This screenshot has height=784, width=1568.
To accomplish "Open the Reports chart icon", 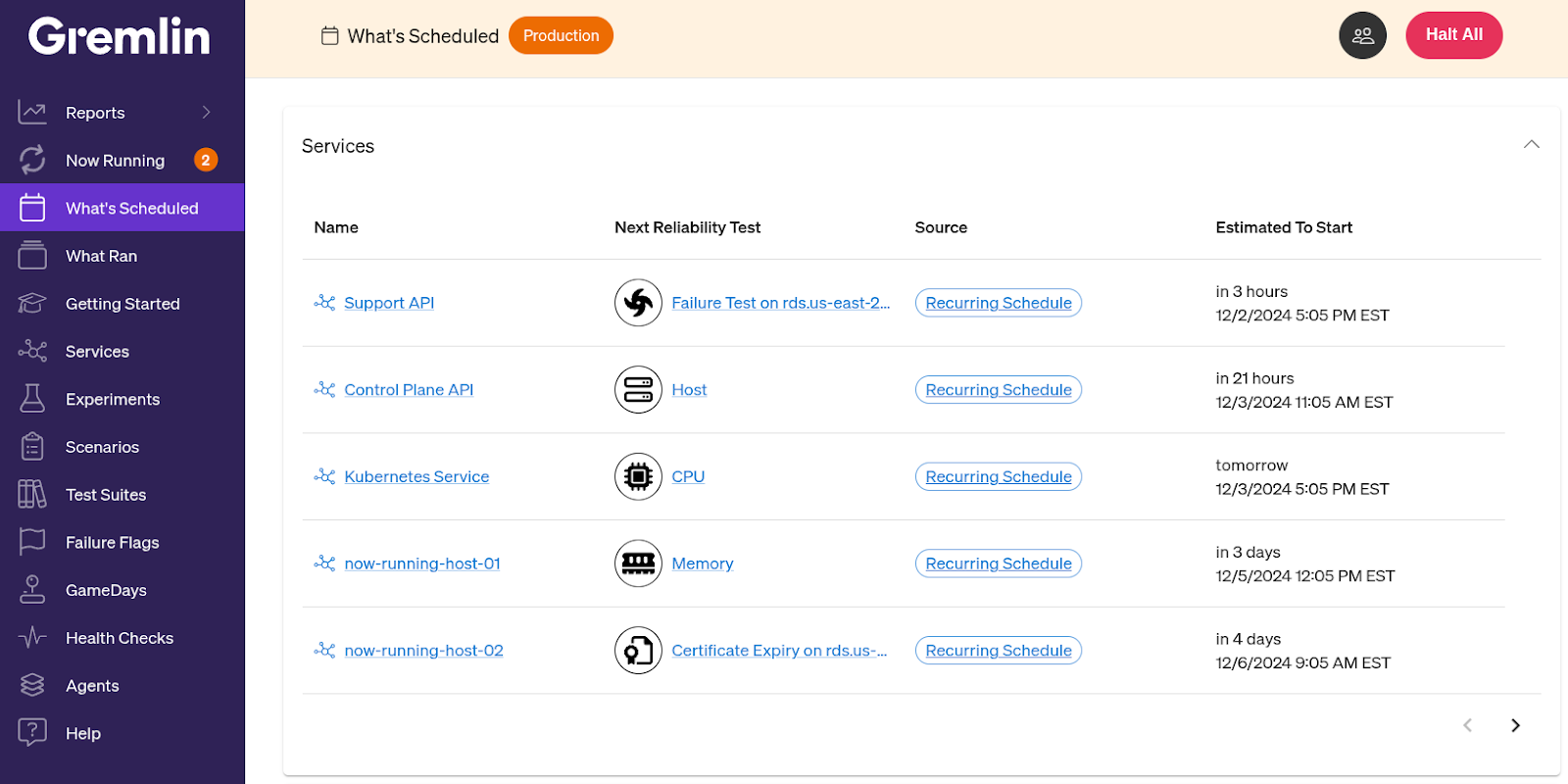I will pos(32,113).
